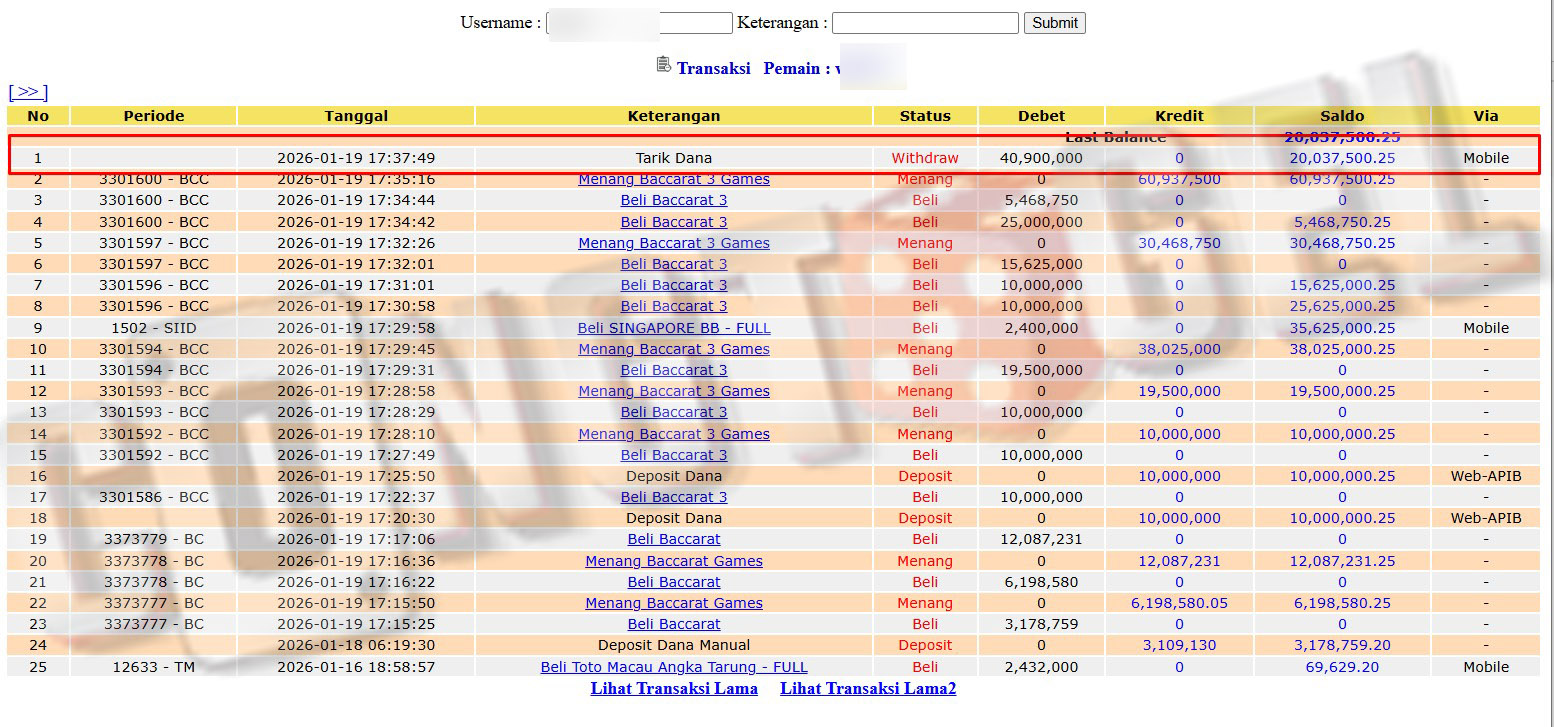Open Beli Baccarat link in row 19
This screenshot has width=1554, height=727.
[x=673, y=539]
